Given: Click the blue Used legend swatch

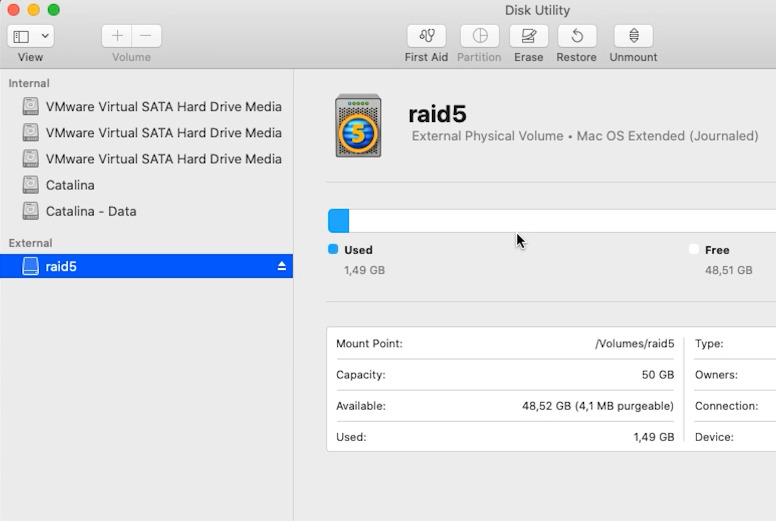Looking at the screenshot, I should 333,249.
